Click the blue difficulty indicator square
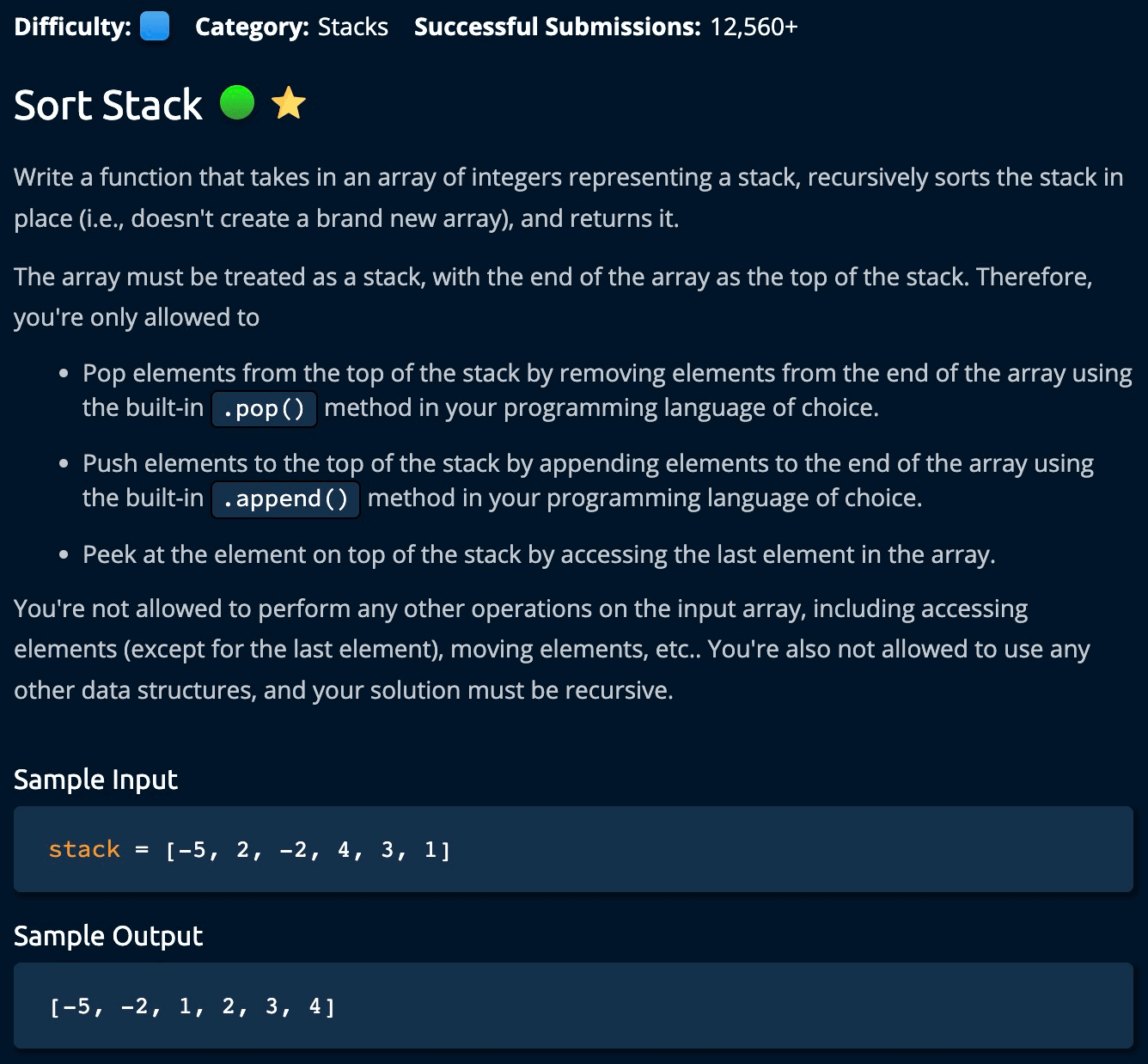The height and width of the screenshot is (1064, 1148). [155, 27]
